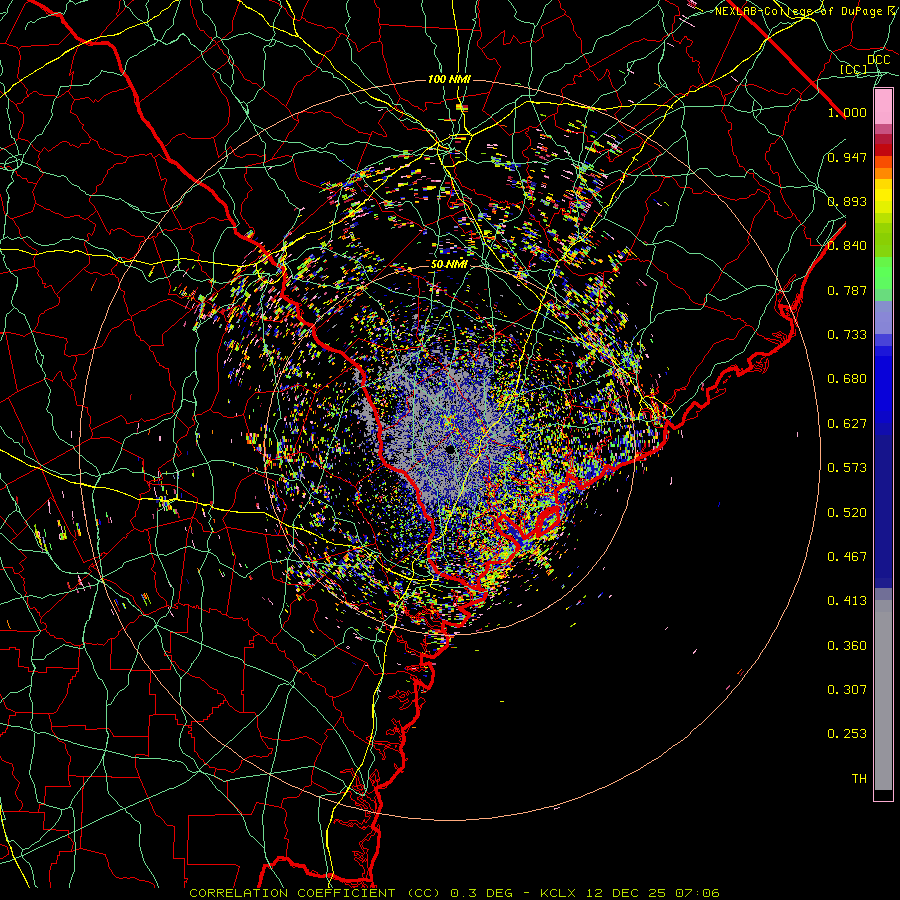The image size is (900, 900).
Task: Click the 0.627 colorbar value
Action: (847, 424)
